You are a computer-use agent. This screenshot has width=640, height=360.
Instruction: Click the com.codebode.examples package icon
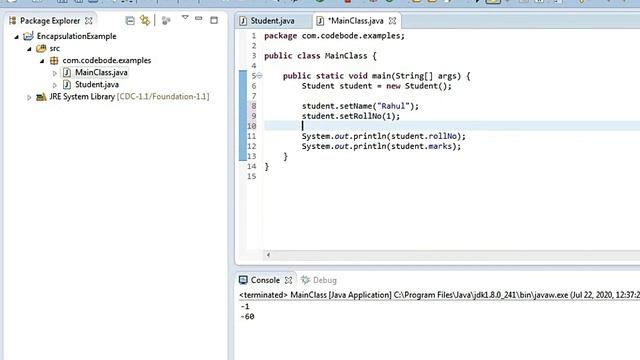[x=54, y=60]
